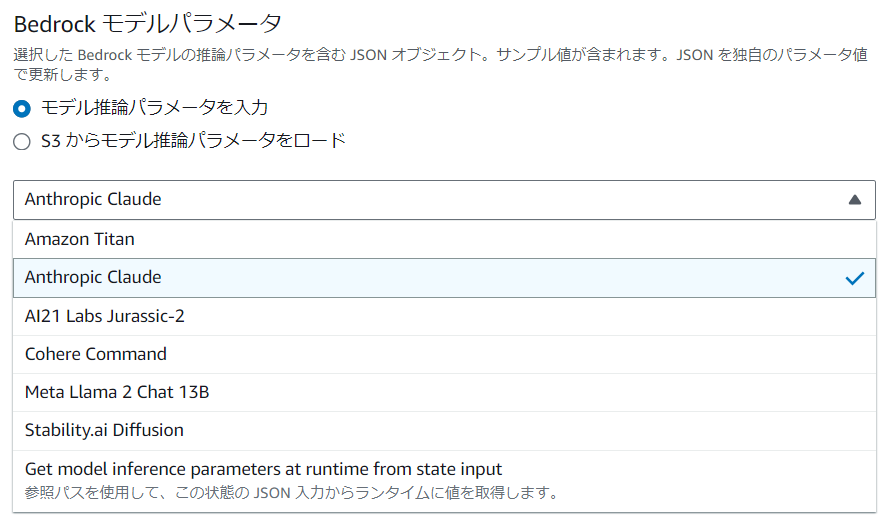Click the Anthropic Claude text in the closed combo box
The height and width of the screenshot is (530, 888).
click(x=93, y=200)
